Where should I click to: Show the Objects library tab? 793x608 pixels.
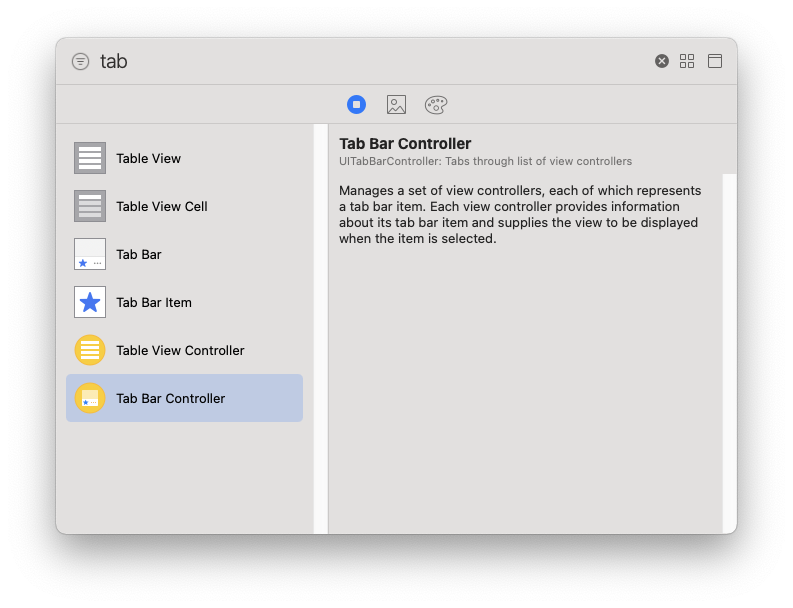point(357,105)
